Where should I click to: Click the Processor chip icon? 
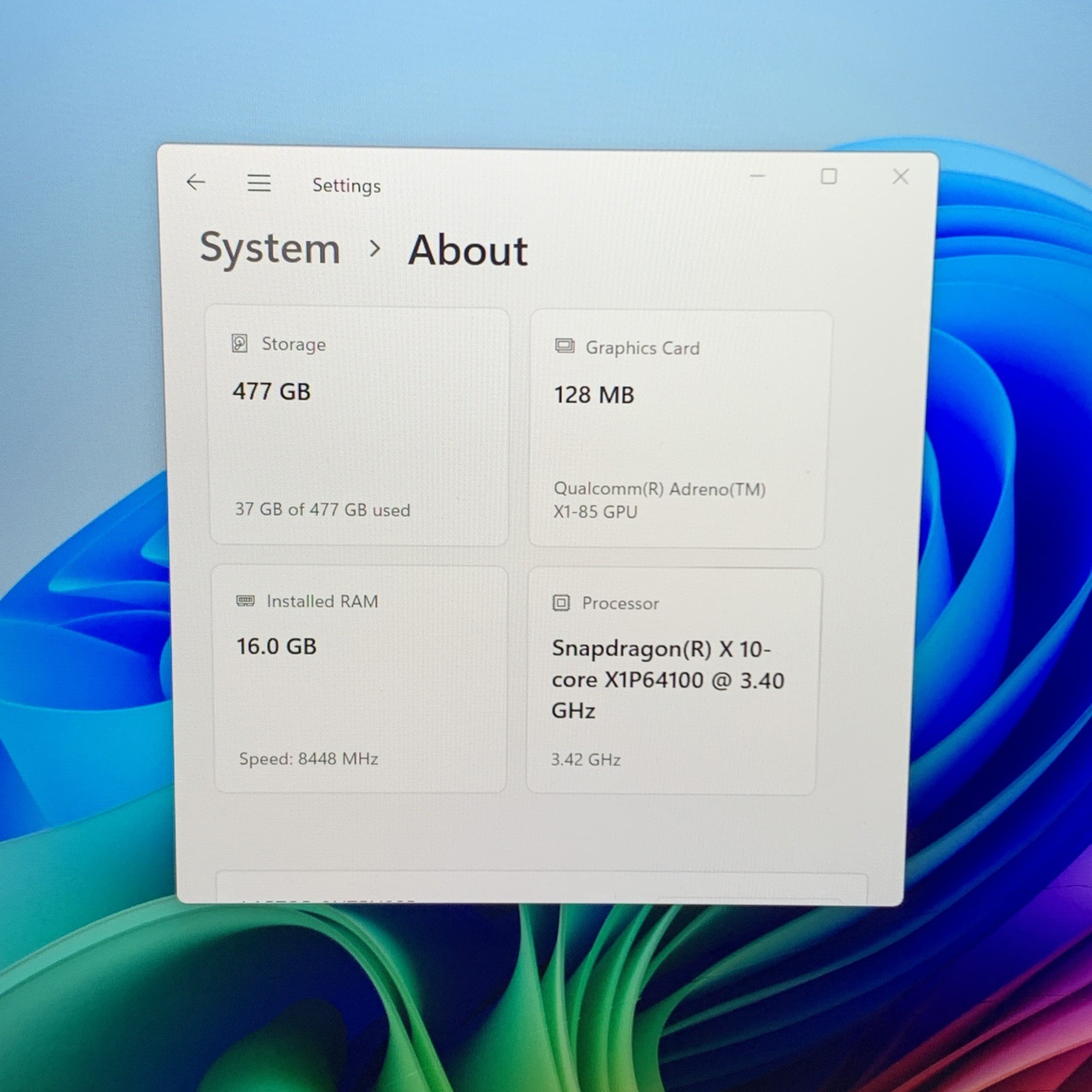pyautogui.click(x=561, y=603)
